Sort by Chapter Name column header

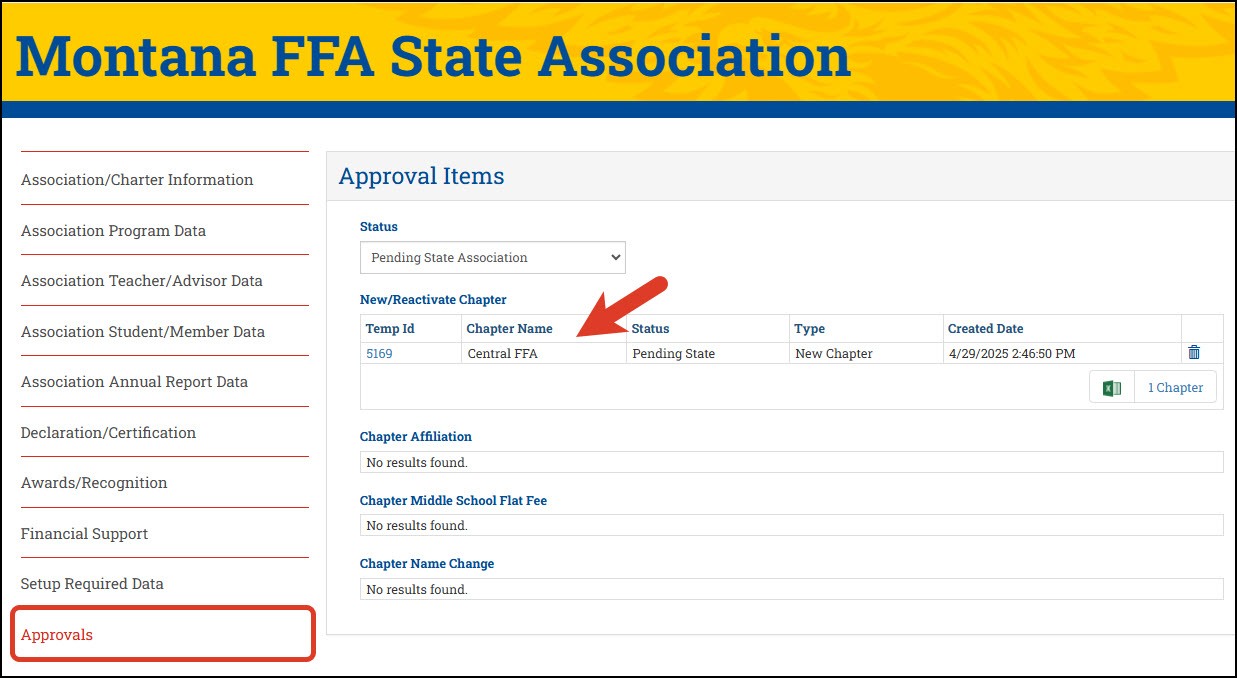509,328
